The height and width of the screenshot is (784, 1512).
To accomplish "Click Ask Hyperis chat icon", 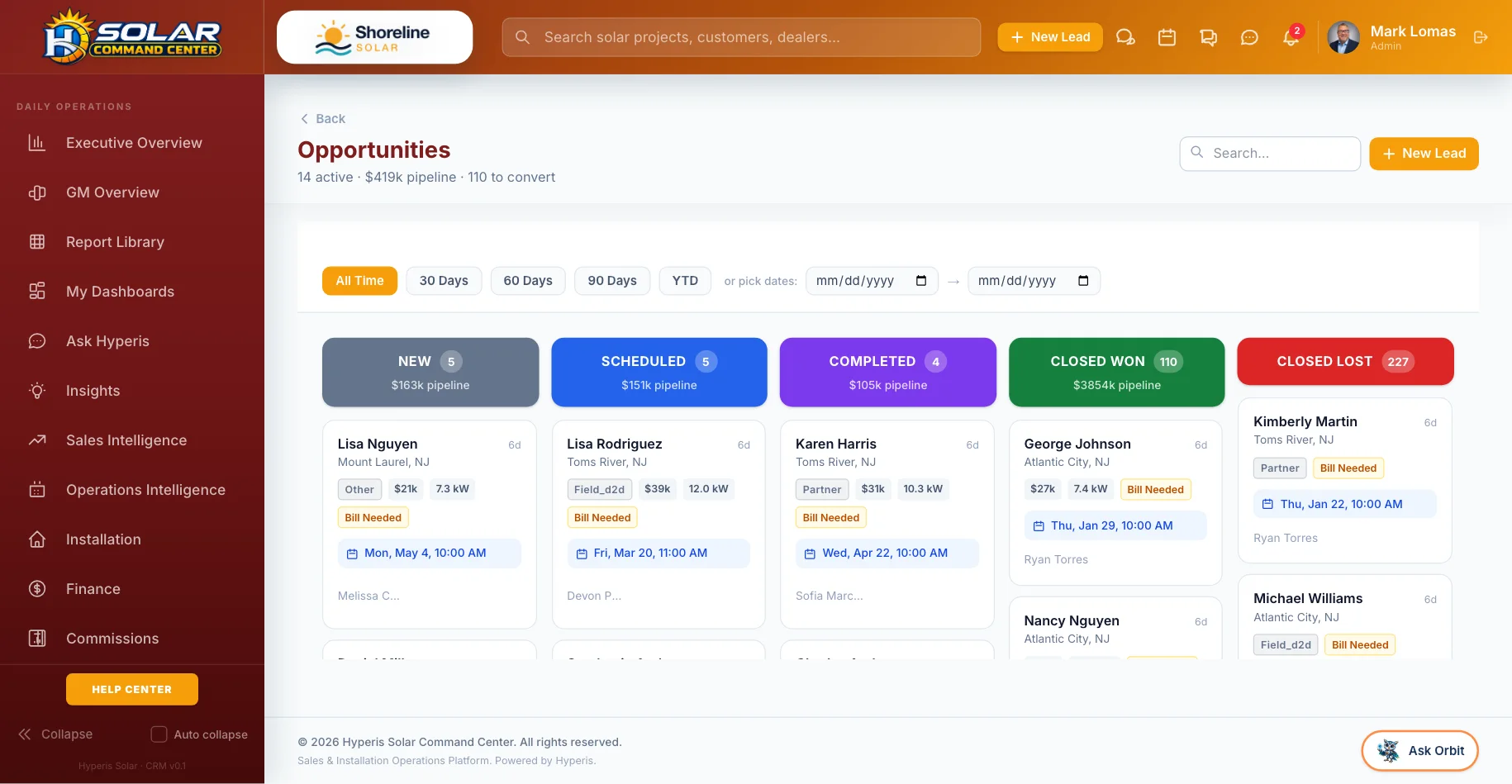I will pos(37,341).
